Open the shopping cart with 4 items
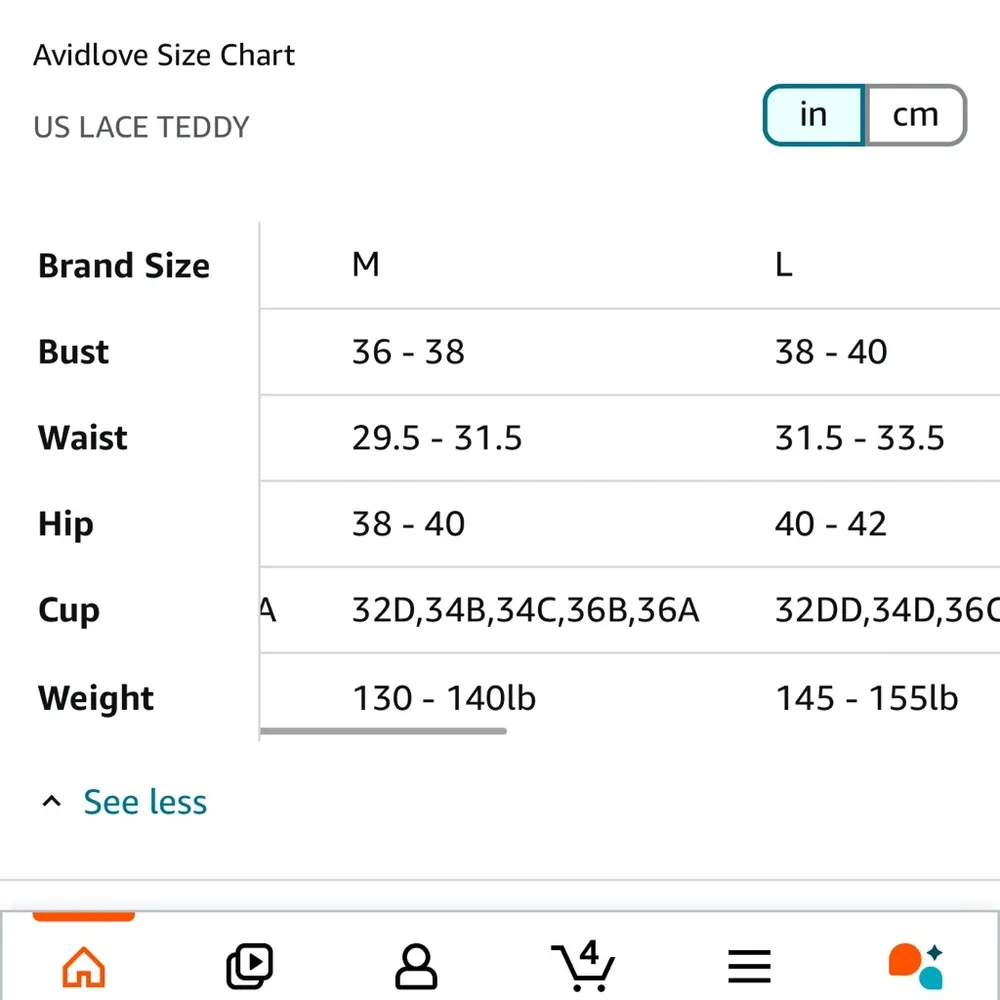Image resolution: width=1000 pixels, height=1000 pixels. (583, 966)
